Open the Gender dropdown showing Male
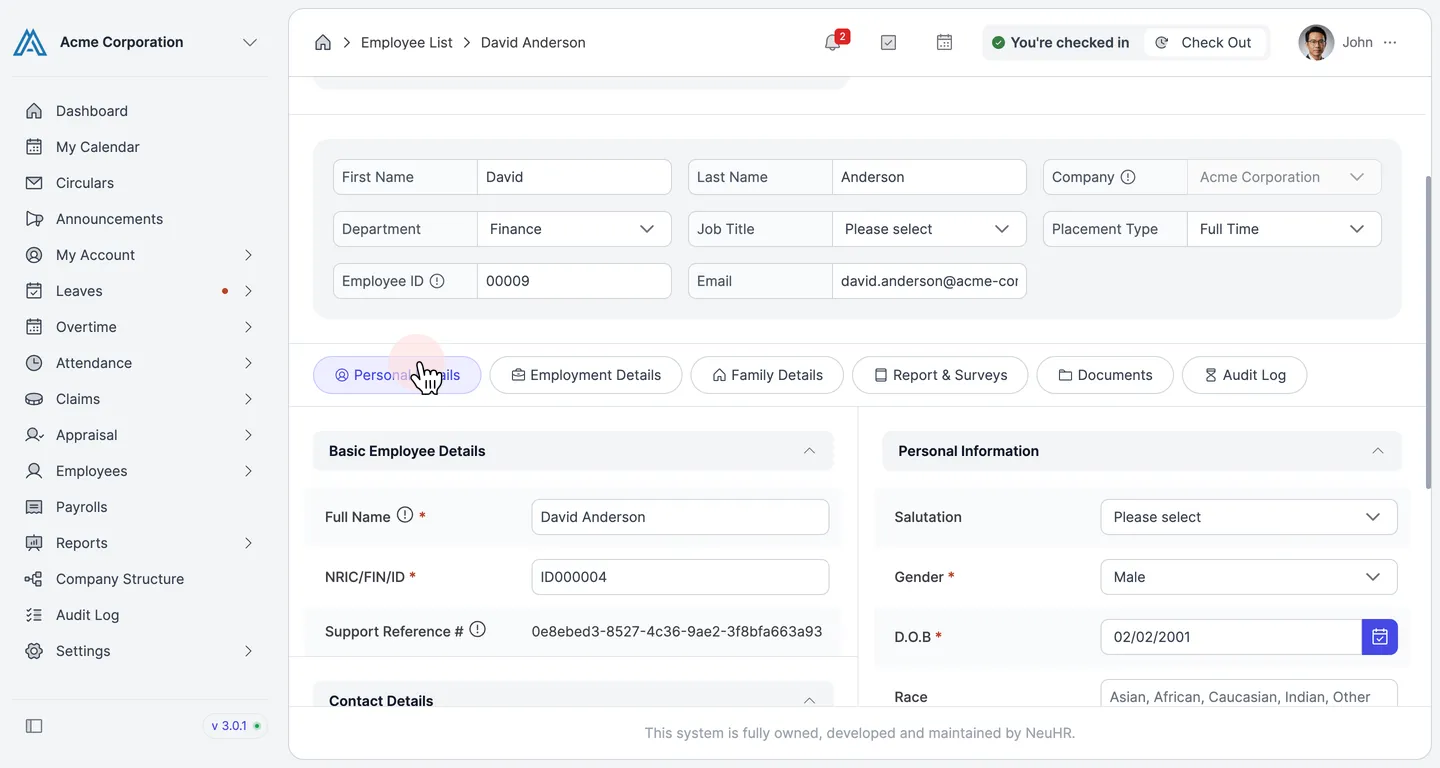1440x768 pixels. 1249,577
